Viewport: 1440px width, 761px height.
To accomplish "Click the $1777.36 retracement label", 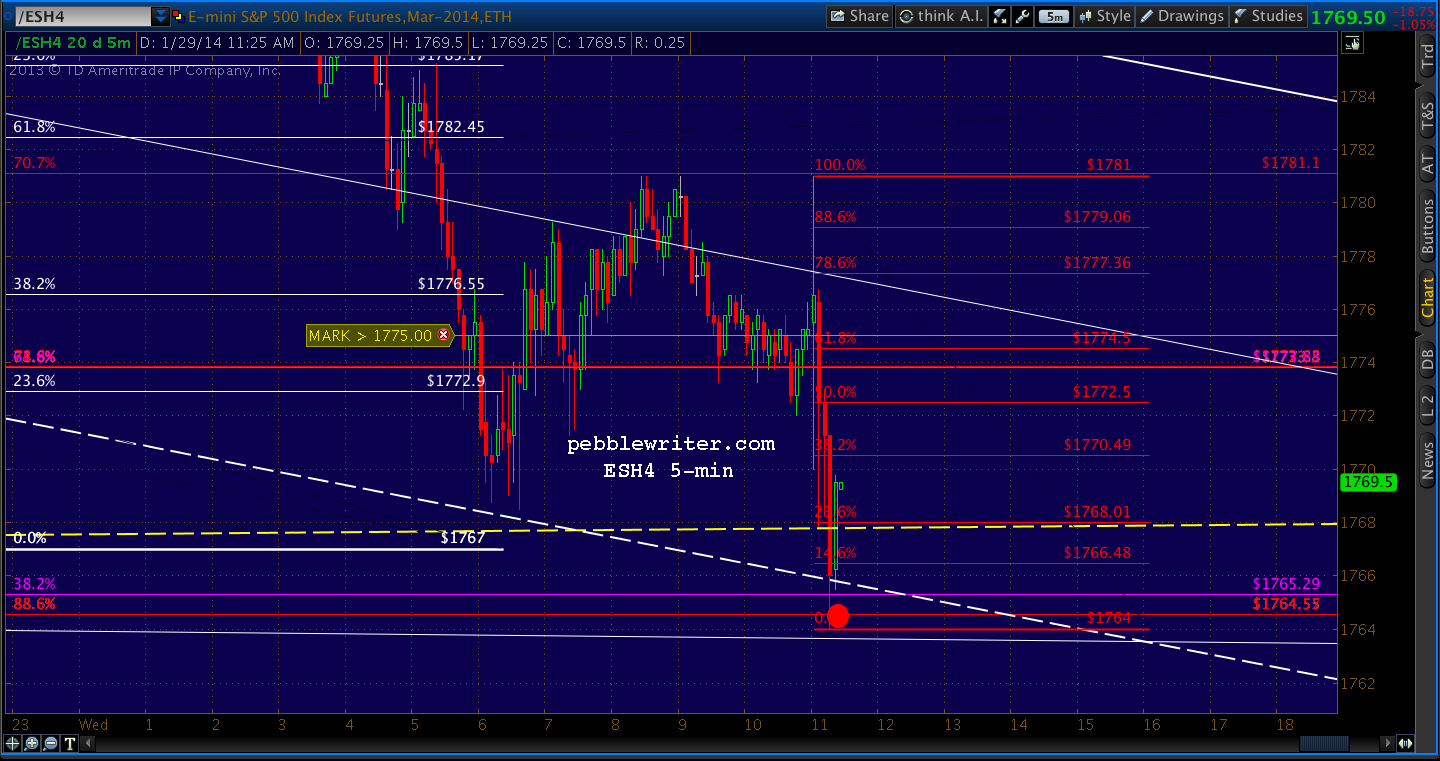I will (x=1098, y=263).
